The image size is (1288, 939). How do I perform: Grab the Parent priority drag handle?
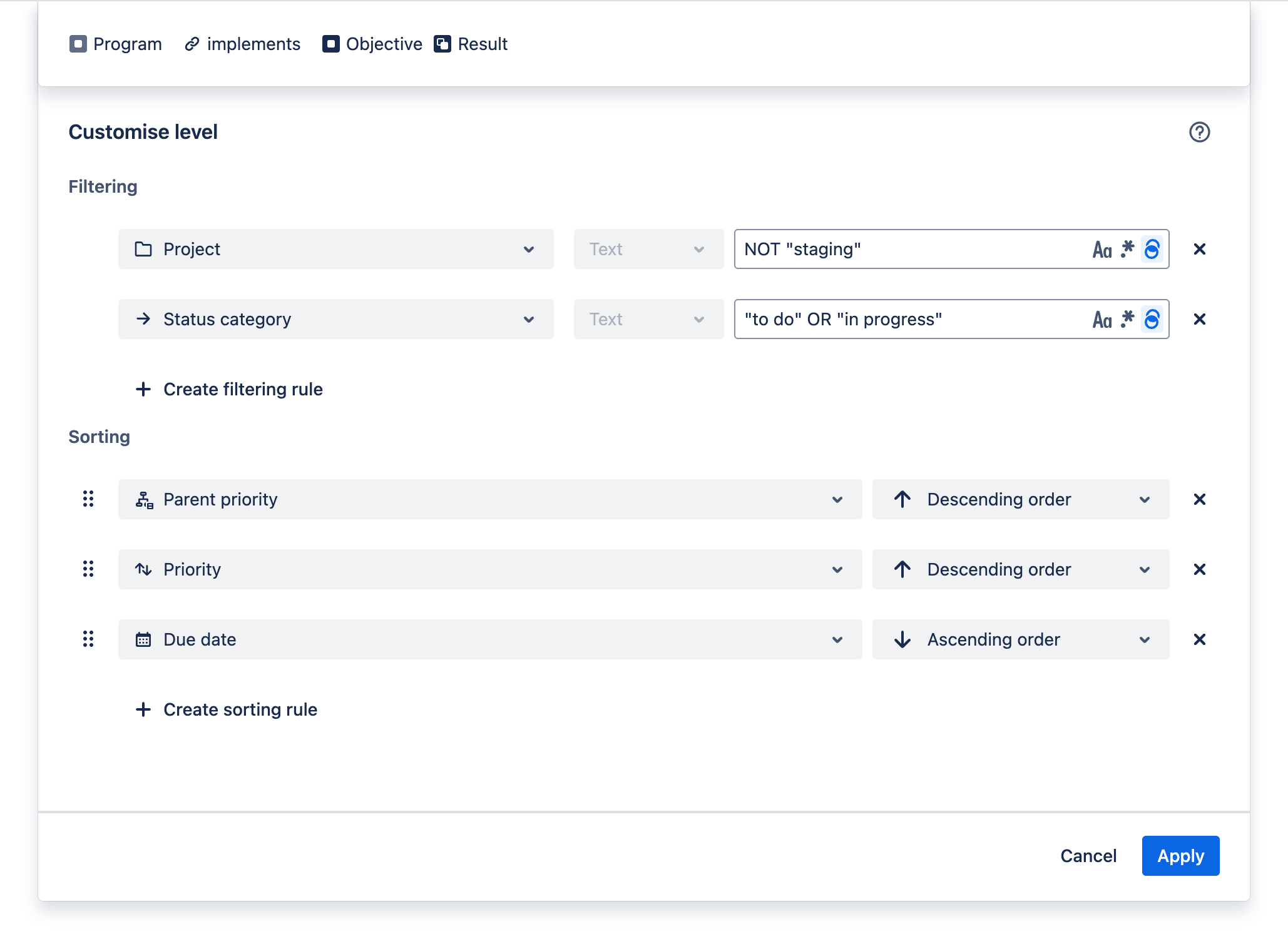(88, 499)
